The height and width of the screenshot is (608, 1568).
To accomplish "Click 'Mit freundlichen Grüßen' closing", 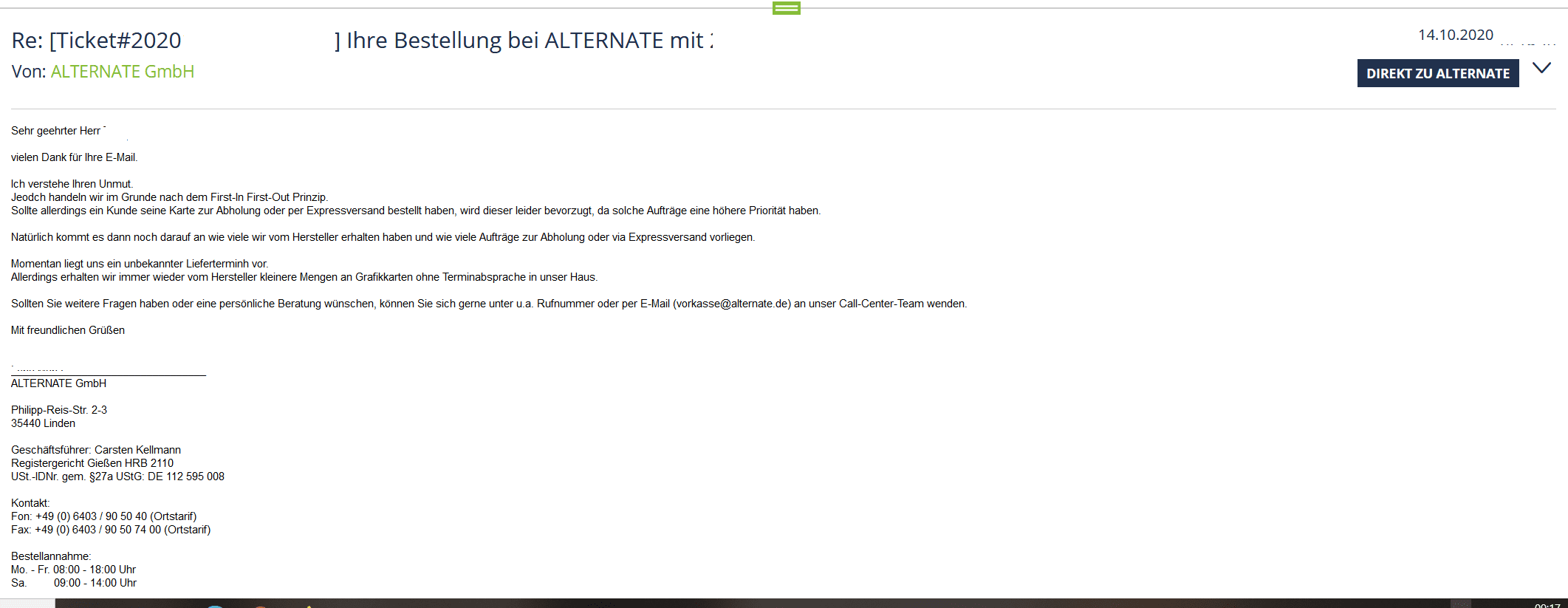I will pos(68,330).
